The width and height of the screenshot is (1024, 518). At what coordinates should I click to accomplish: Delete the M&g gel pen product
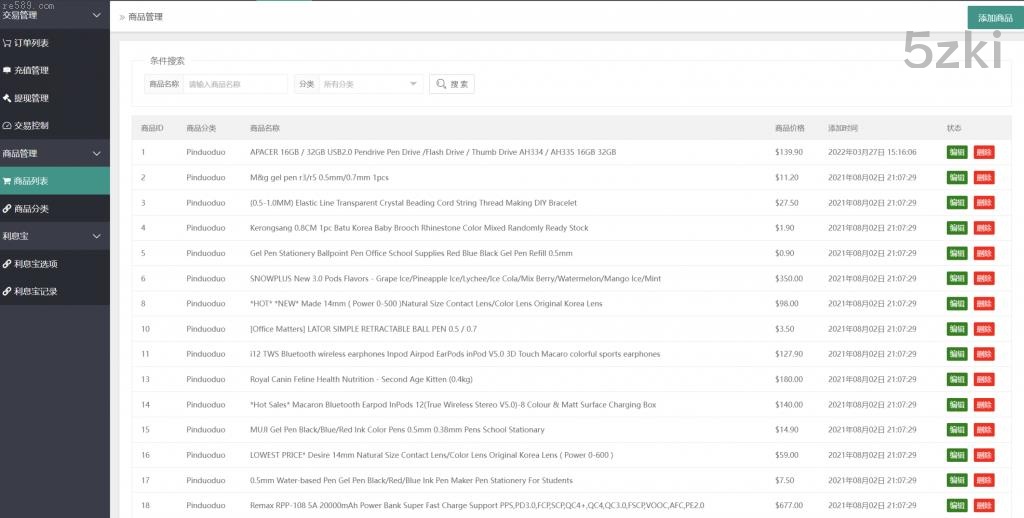coord(984,177)
